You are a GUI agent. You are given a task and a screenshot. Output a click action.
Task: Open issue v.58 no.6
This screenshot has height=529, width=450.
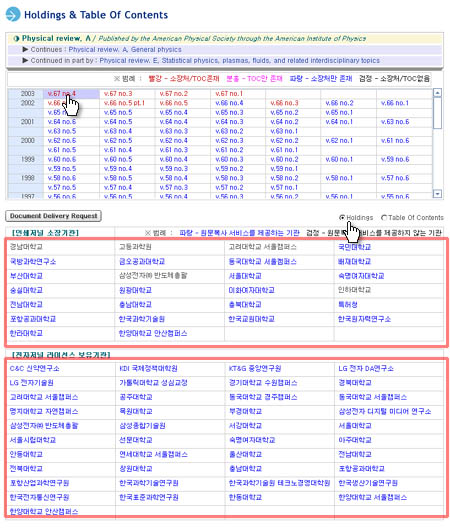tap(62, 178)
